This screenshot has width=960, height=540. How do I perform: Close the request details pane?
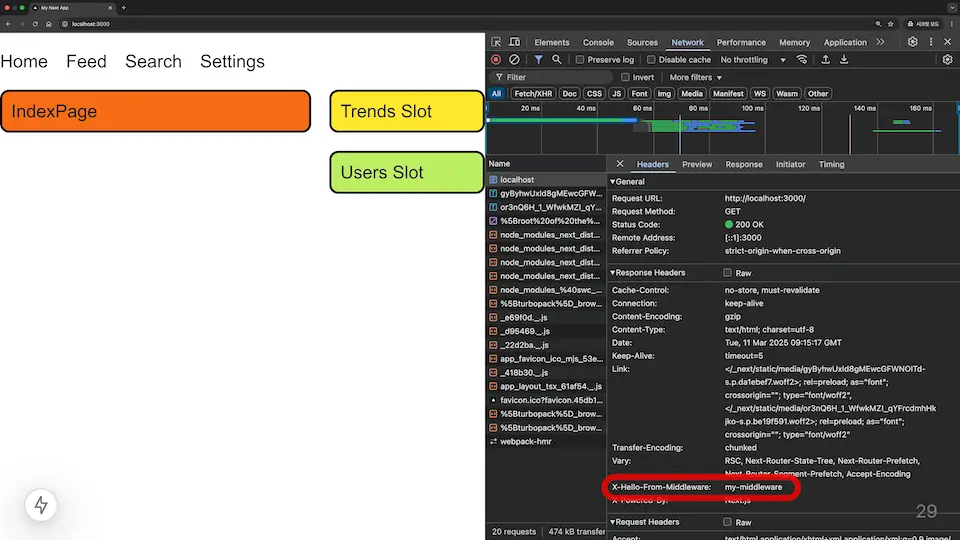tap(620, 164)
